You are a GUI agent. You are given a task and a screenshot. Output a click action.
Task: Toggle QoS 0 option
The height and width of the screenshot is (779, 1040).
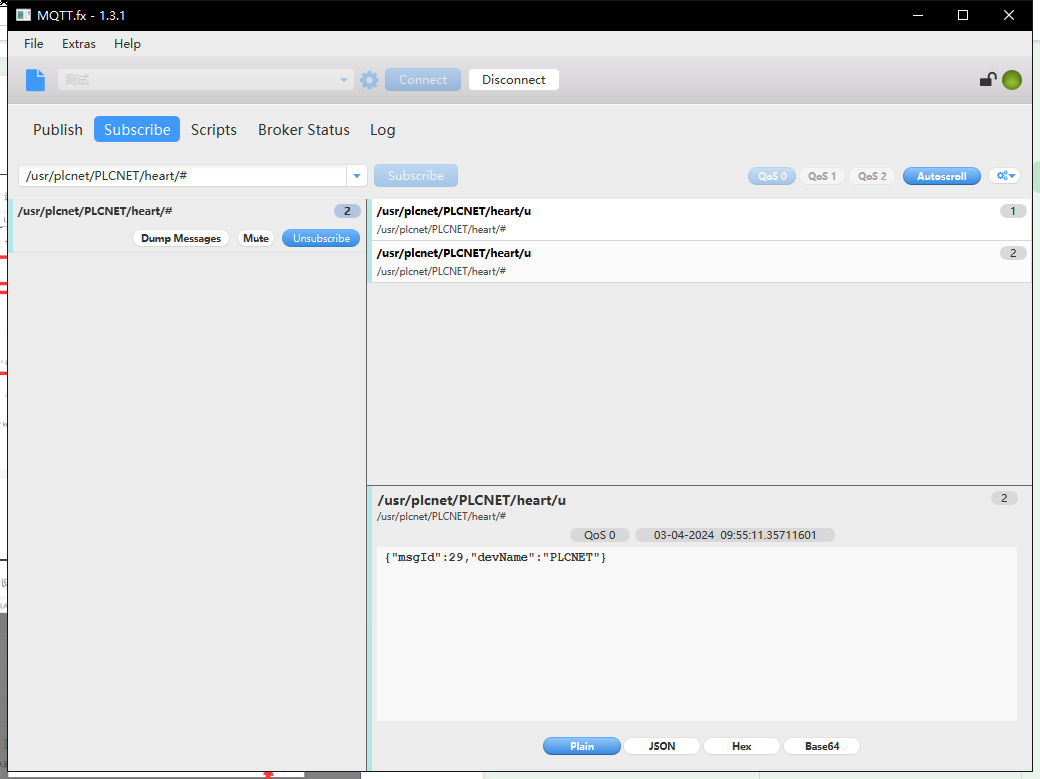pyautogui.click(x=772, y=176)
